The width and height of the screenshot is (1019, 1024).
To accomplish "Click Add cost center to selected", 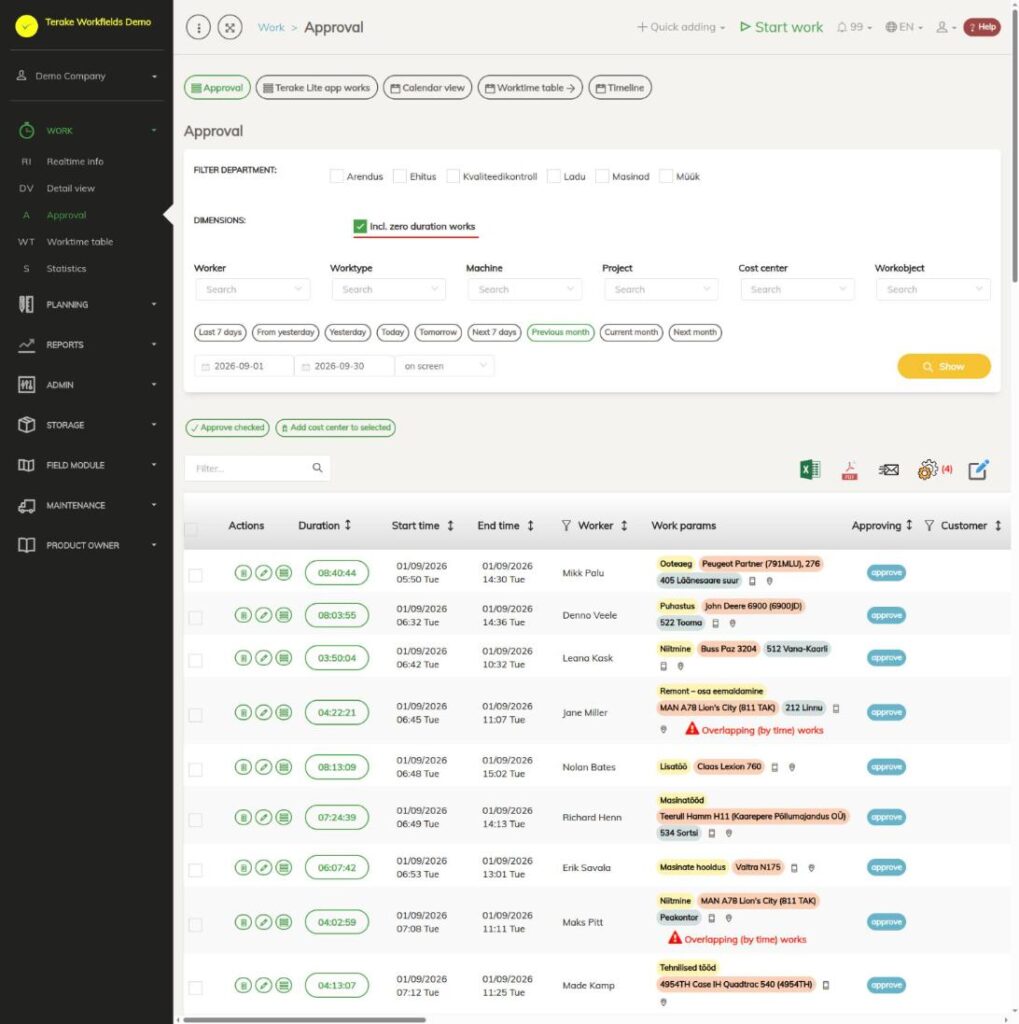I will coord(336,428).
